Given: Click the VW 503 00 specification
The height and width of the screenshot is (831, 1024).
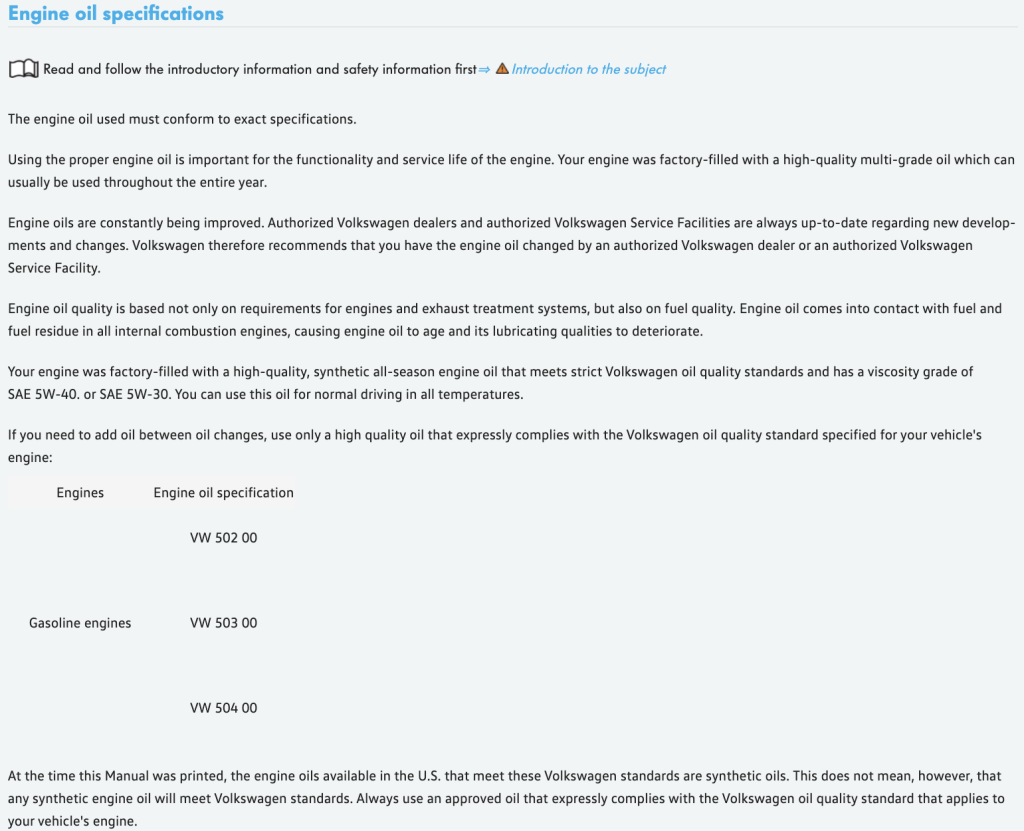Looking at the screenshot, I should 223,623.
